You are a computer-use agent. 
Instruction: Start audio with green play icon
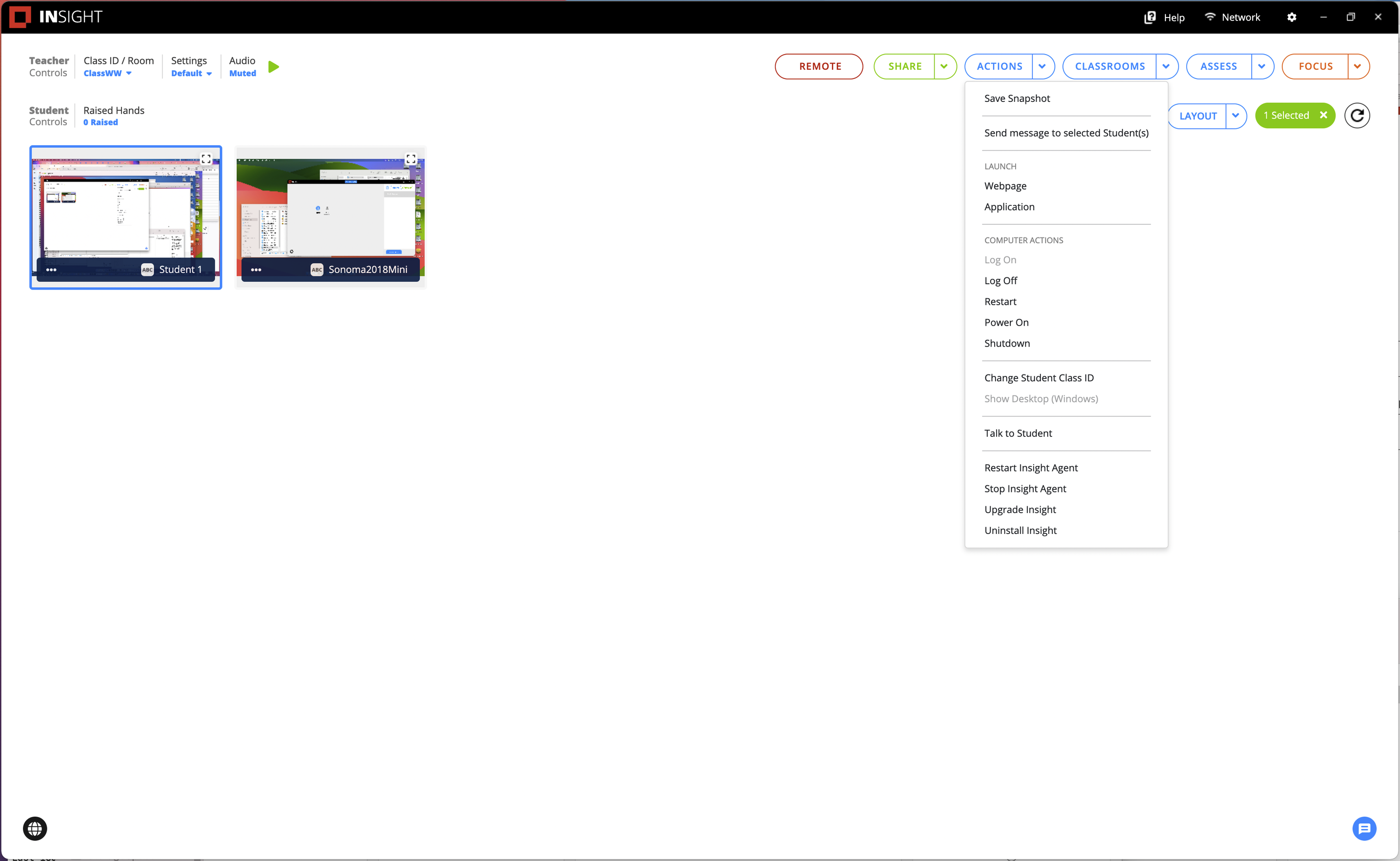pyautogui.click(x=273, y=67)
